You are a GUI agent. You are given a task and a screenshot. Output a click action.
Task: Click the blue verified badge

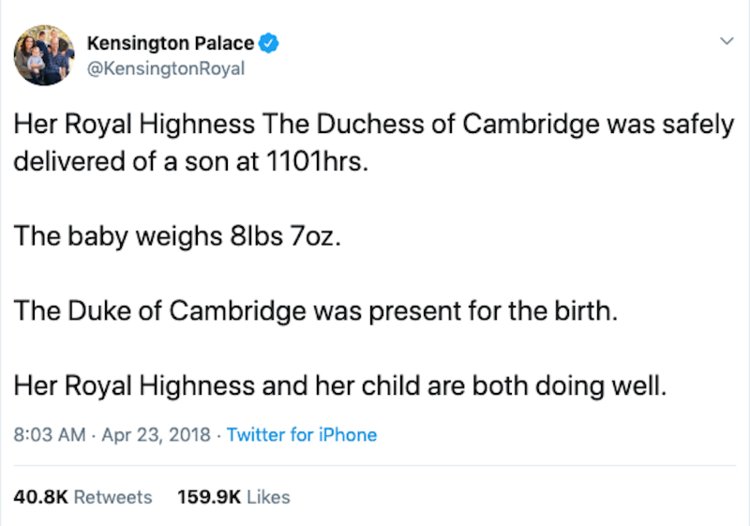(270, 43)
